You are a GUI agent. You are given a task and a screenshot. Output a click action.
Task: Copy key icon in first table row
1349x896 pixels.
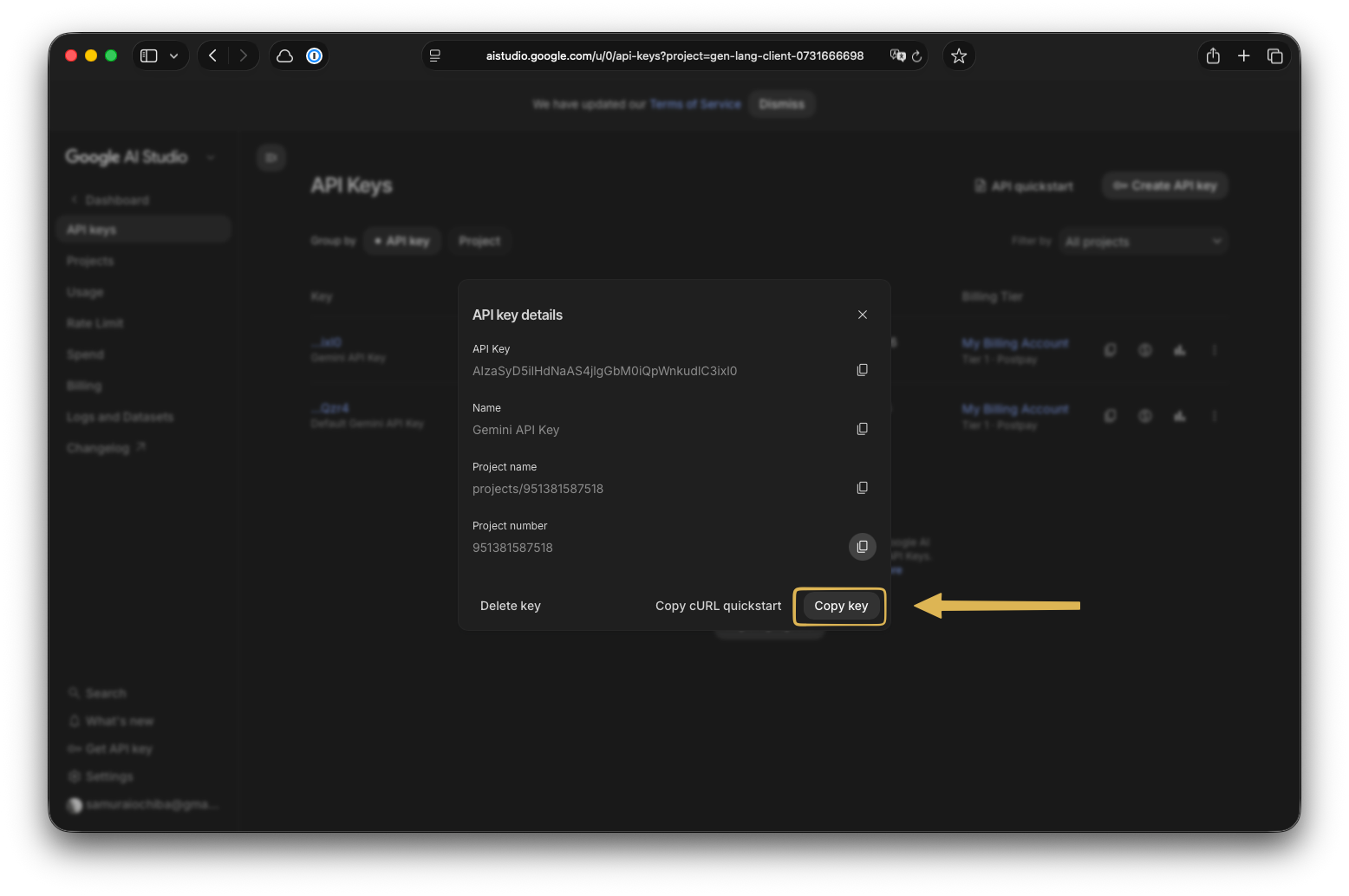tap(1110, 350)
